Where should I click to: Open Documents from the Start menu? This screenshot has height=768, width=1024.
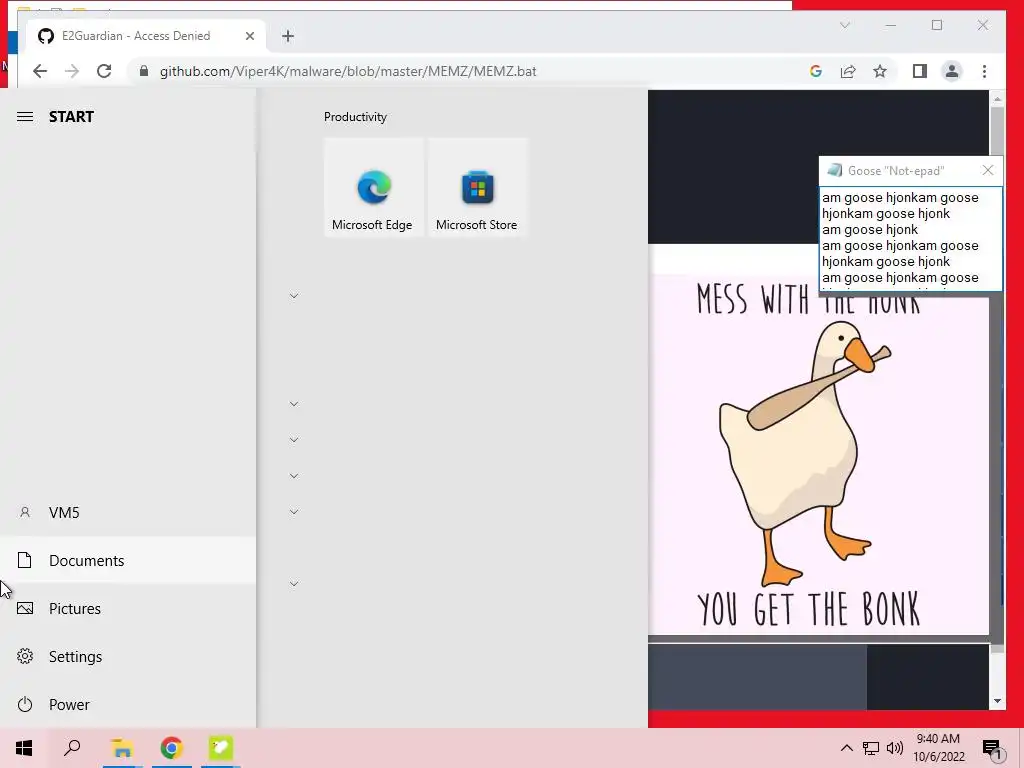click(128, 560)
